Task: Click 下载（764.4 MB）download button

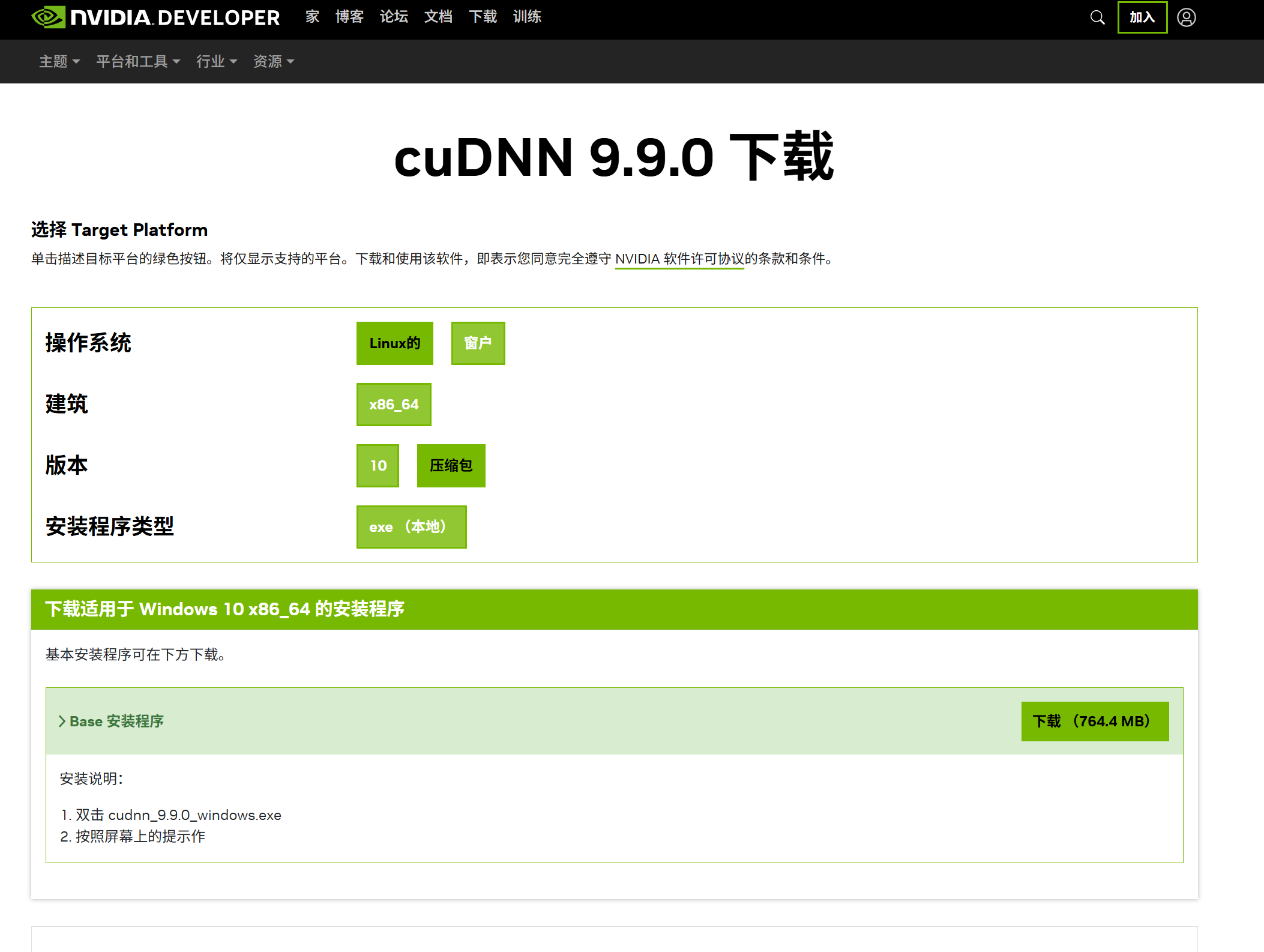Action: click(1095, 721)
